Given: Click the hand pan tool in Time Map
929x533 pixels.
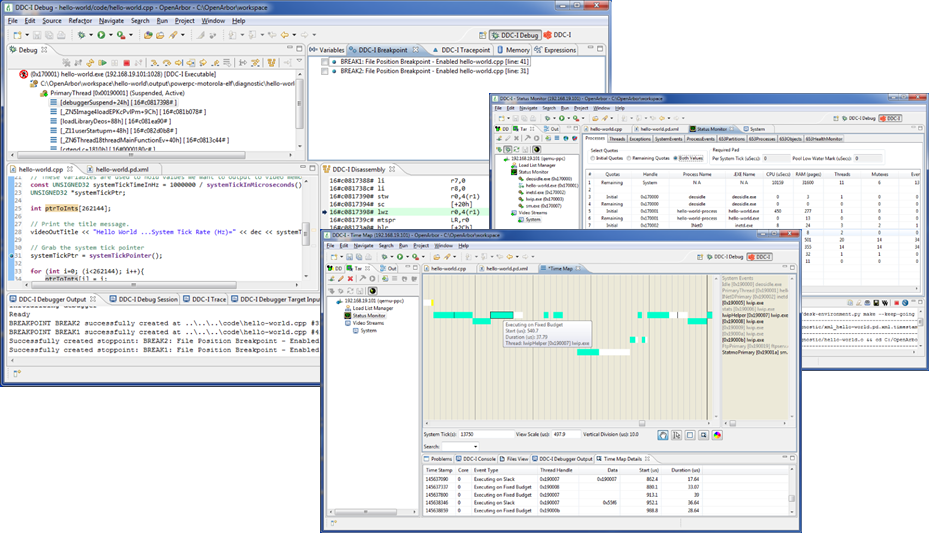Looking at the screenshot, I should click(662, 435).
